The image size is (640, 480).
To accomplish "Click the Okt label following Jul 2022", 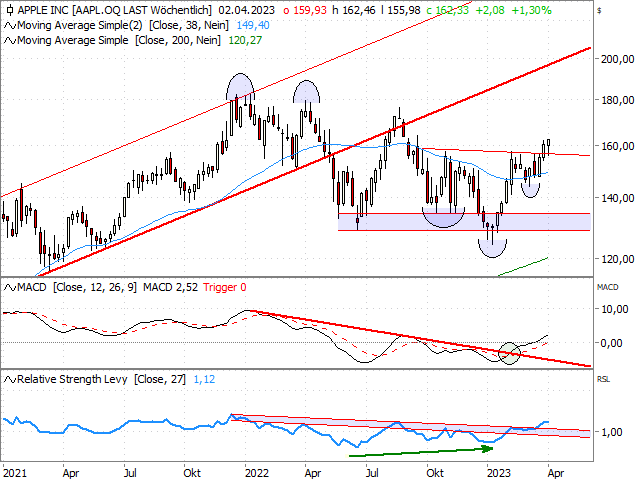I will tap(435, 473).
